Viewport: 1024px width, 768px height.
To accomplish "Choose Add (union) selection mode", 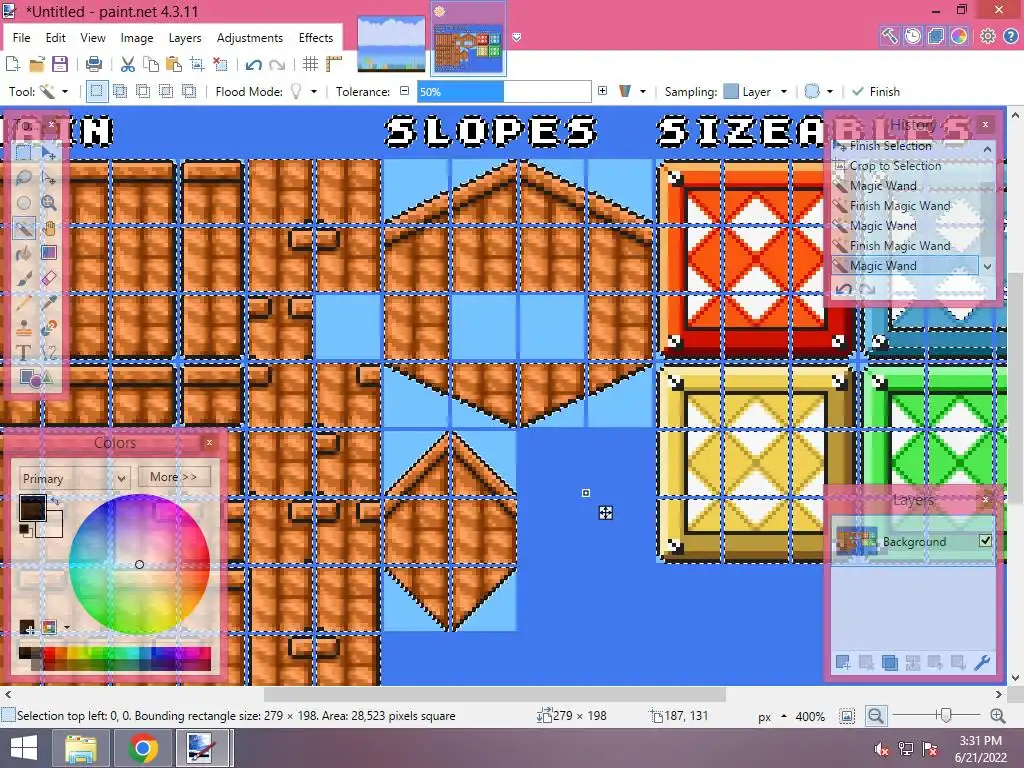I will tap(120, 91).
